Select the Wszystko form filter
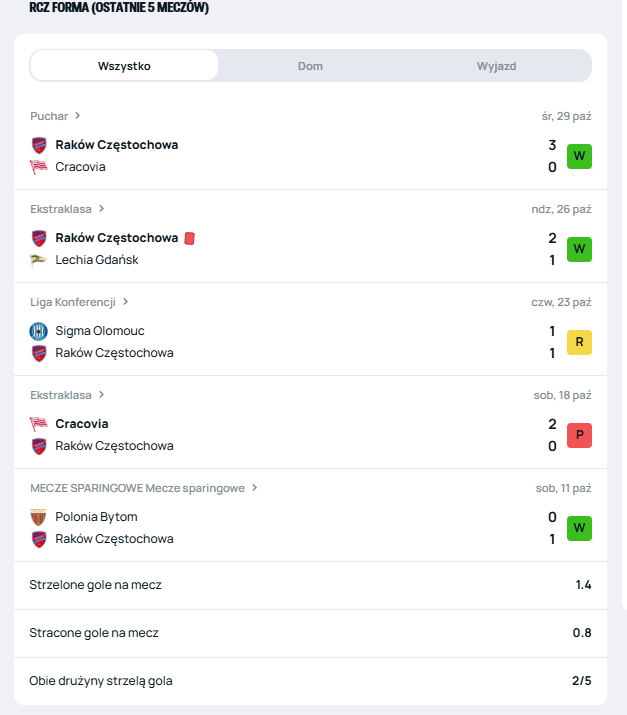Viewport: 627px width, 715px height. [x=124, y=66]
